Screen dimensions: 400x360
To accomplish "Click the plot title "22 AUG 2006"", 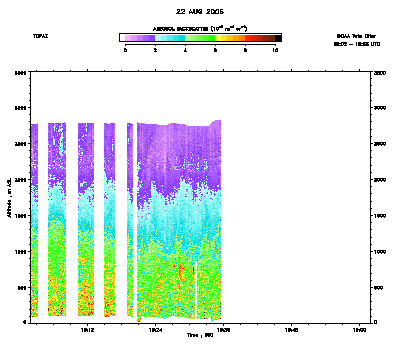I will click(200, 11).
